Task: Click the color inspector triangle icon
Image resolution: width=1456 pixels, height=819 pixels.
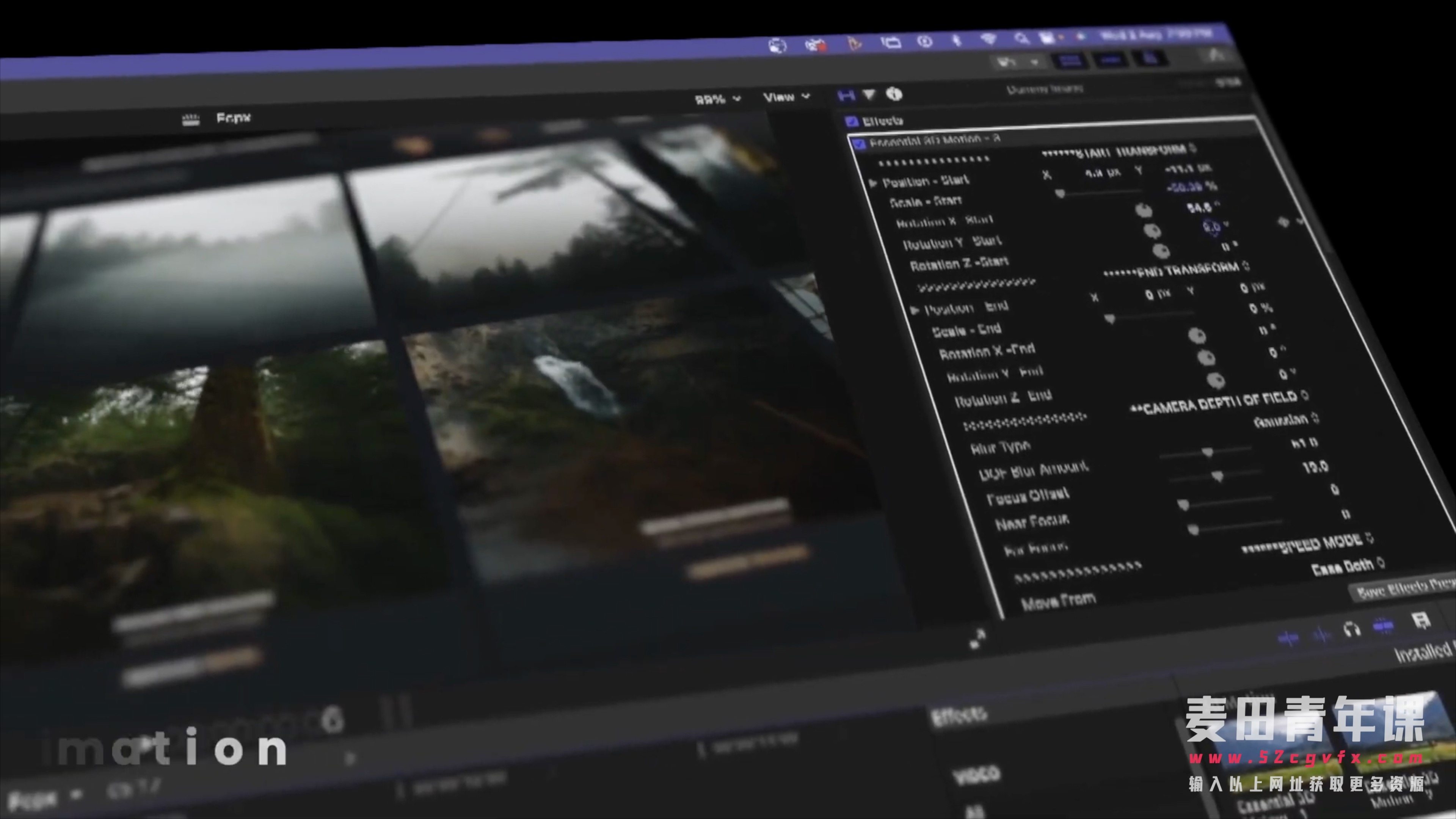Action: tap(869, 95)
